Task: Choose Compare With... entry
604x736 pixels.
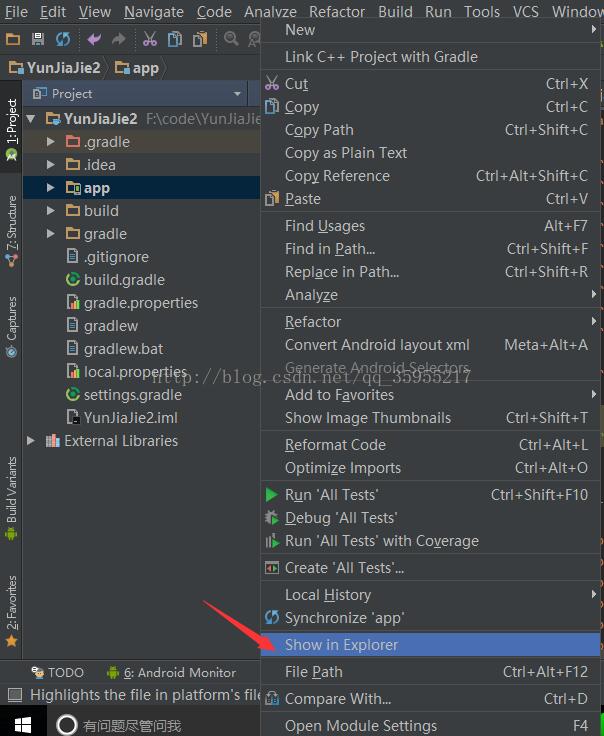Action: pos(430,699)
